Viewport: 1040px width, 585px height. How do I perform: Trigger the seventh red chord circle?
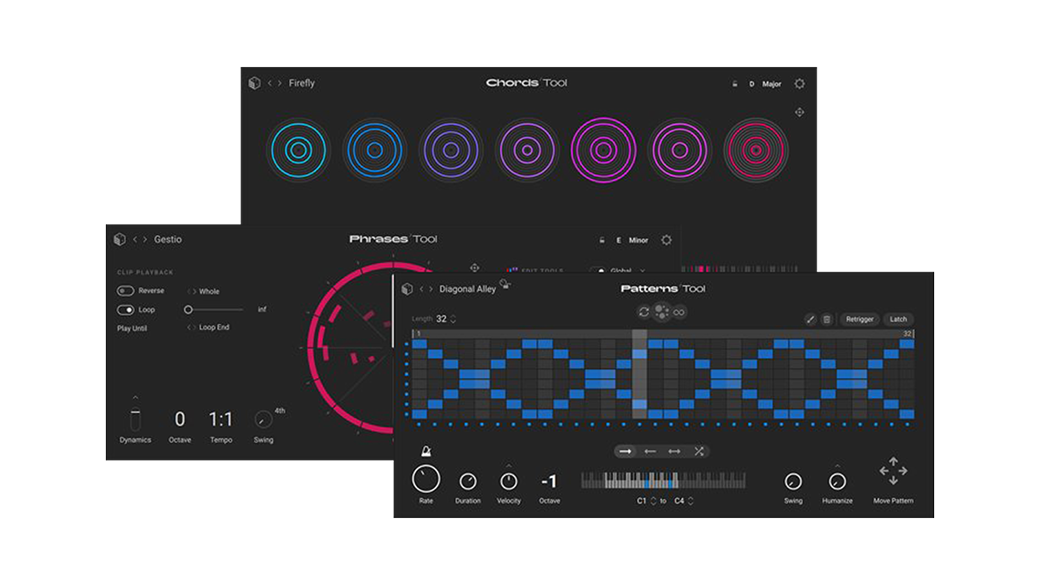click(755, 150)
